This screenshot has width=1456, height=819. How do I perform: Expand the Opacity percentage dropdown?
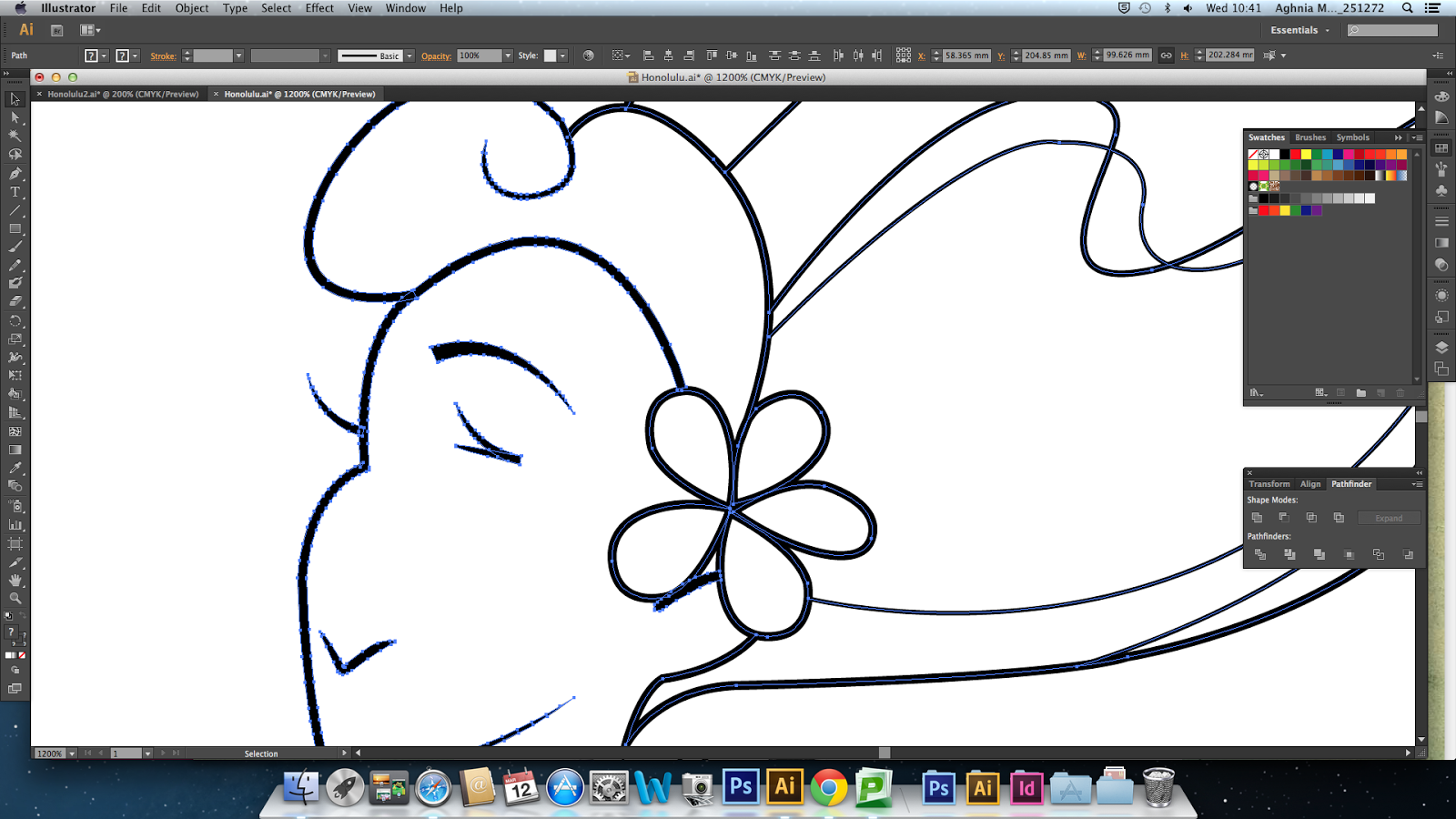[508, 56]
